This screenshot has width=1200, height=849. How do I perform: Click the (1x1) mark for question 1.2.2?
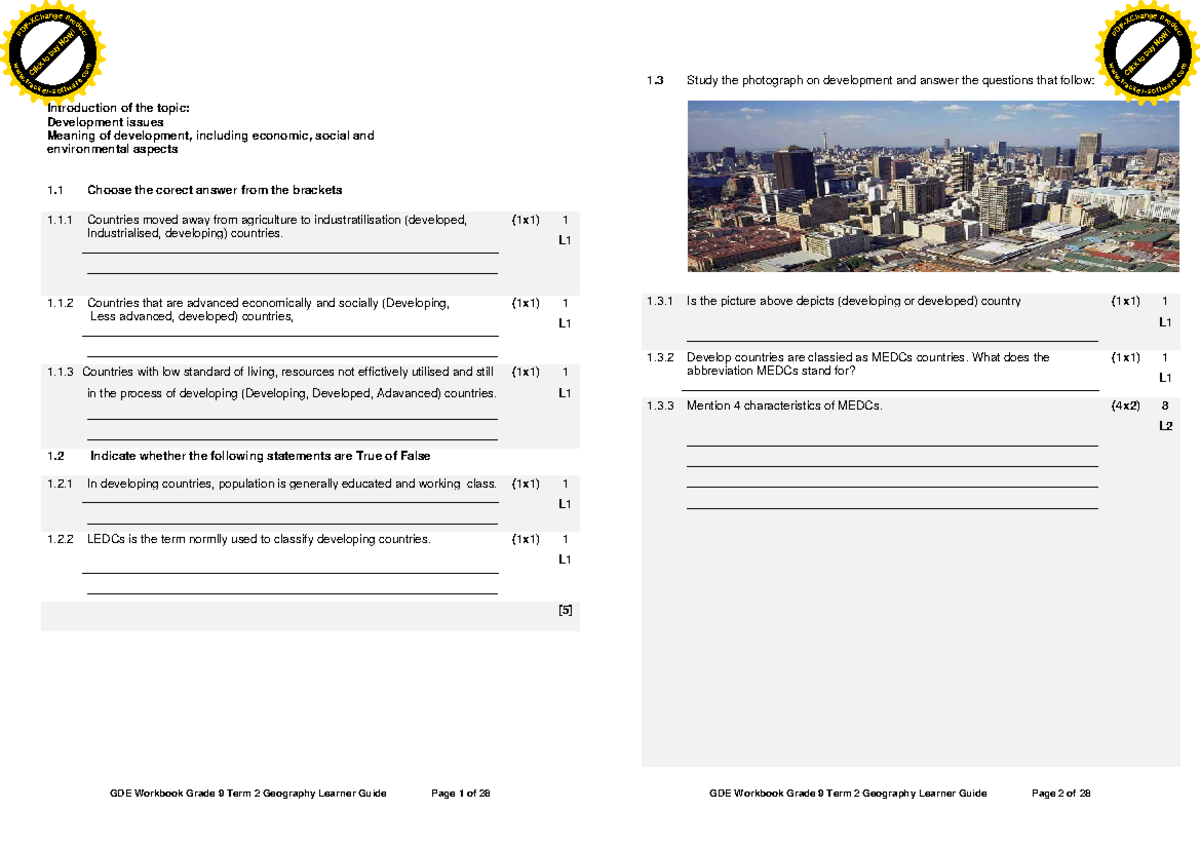[525, 540]
